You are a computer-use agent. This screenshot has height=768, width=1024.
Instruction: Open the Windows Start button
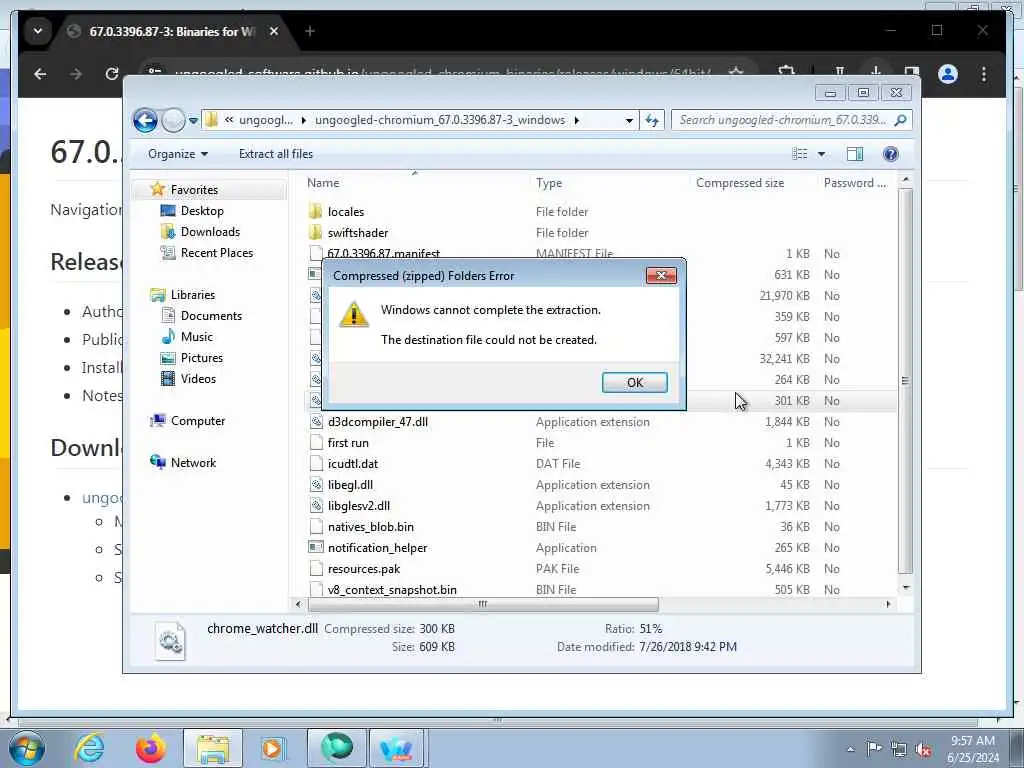[27, 748]
